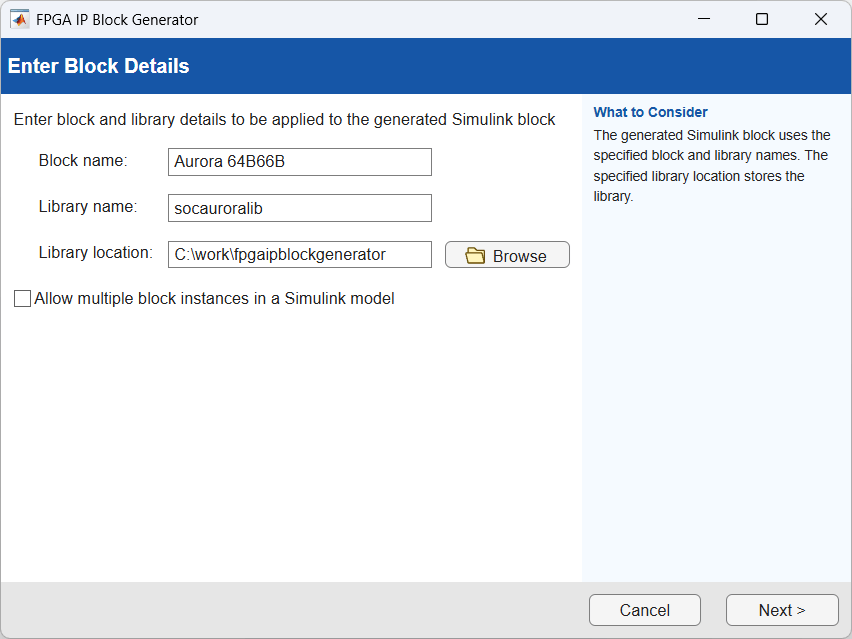Click the MATLAB icon in title bar

(20, 20)
